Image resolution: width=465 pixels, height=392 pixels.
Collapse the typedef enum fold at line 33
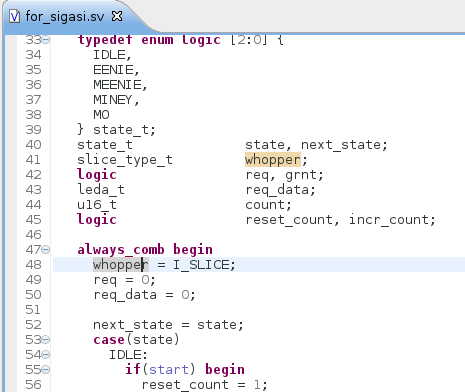click(x=46, y=40)
